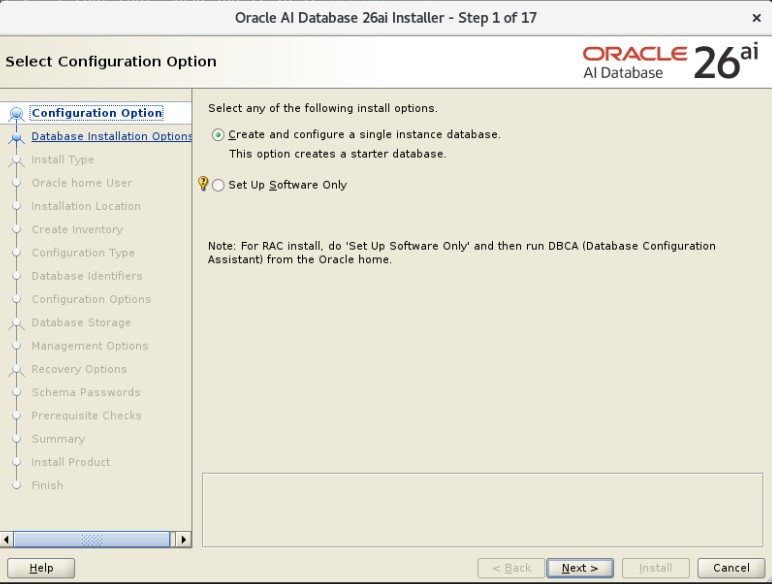
Task: Click the Oracle home User step label
Action: (82, 183)
